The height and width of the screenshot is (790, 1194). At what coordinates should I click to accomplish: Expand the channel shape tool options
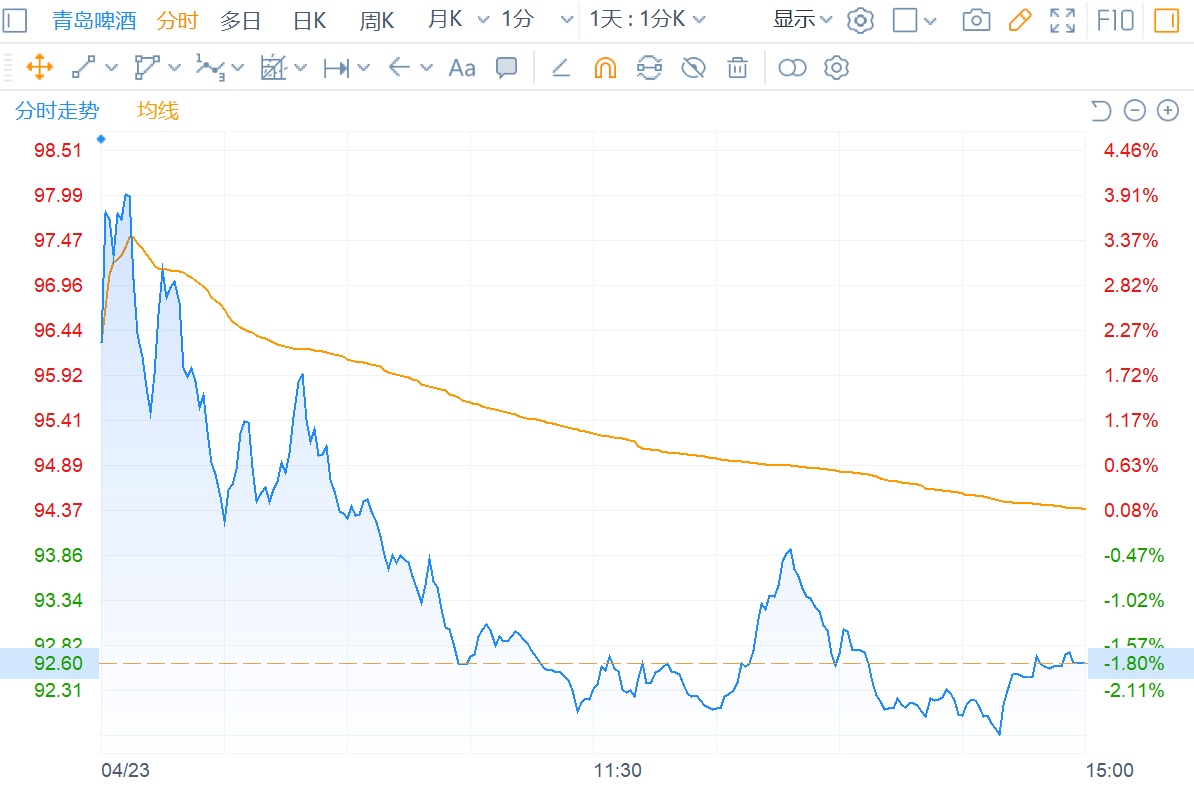click(x=175, y=68)
